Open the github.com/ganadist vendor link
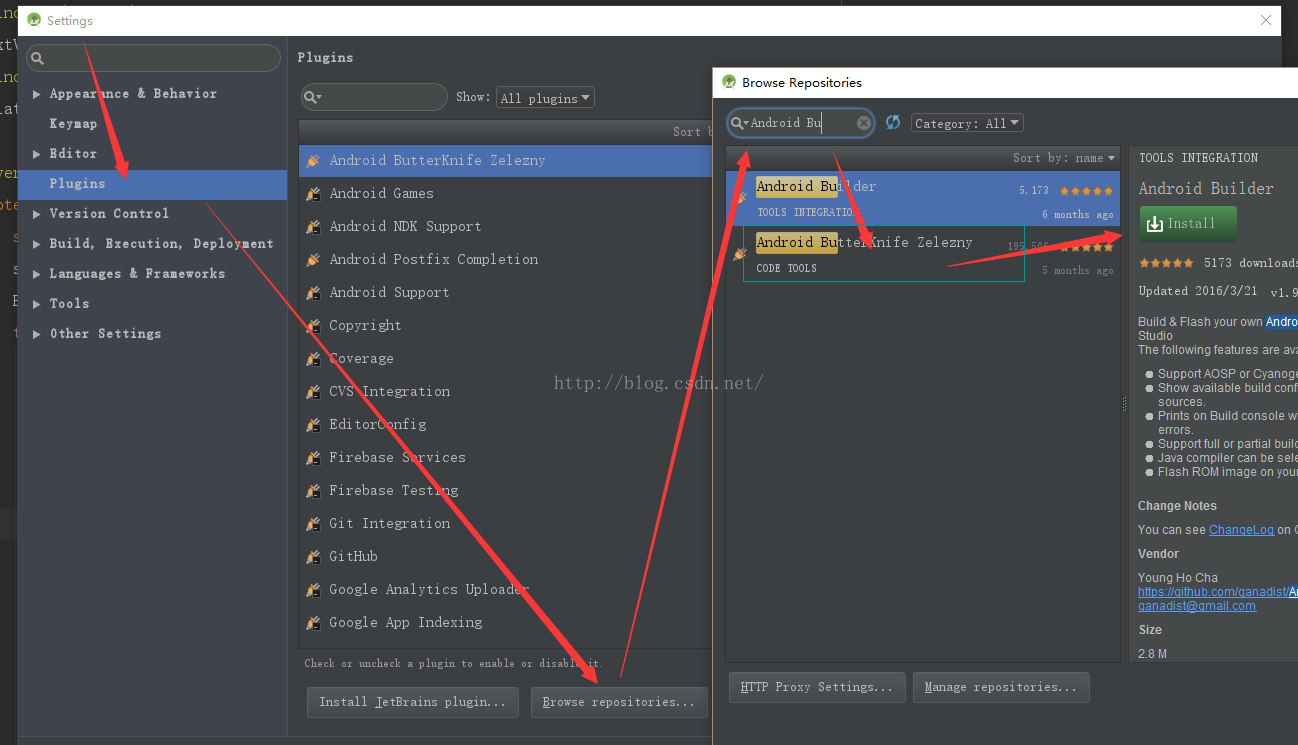1298x745 pixels. pyautogui.click(x=1218, y=592)
